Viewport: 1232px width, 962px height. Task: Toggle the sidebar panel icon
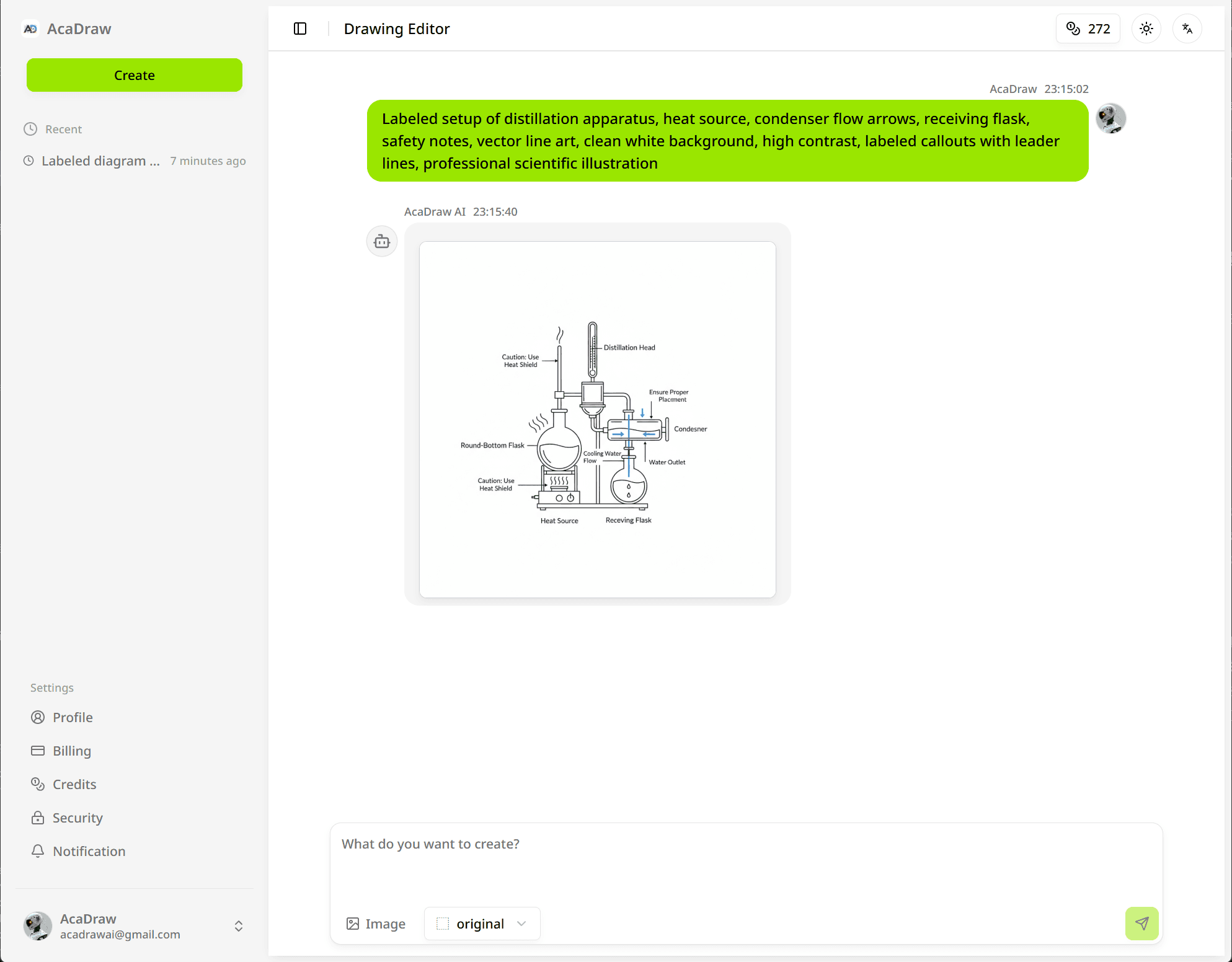[300, 29]
